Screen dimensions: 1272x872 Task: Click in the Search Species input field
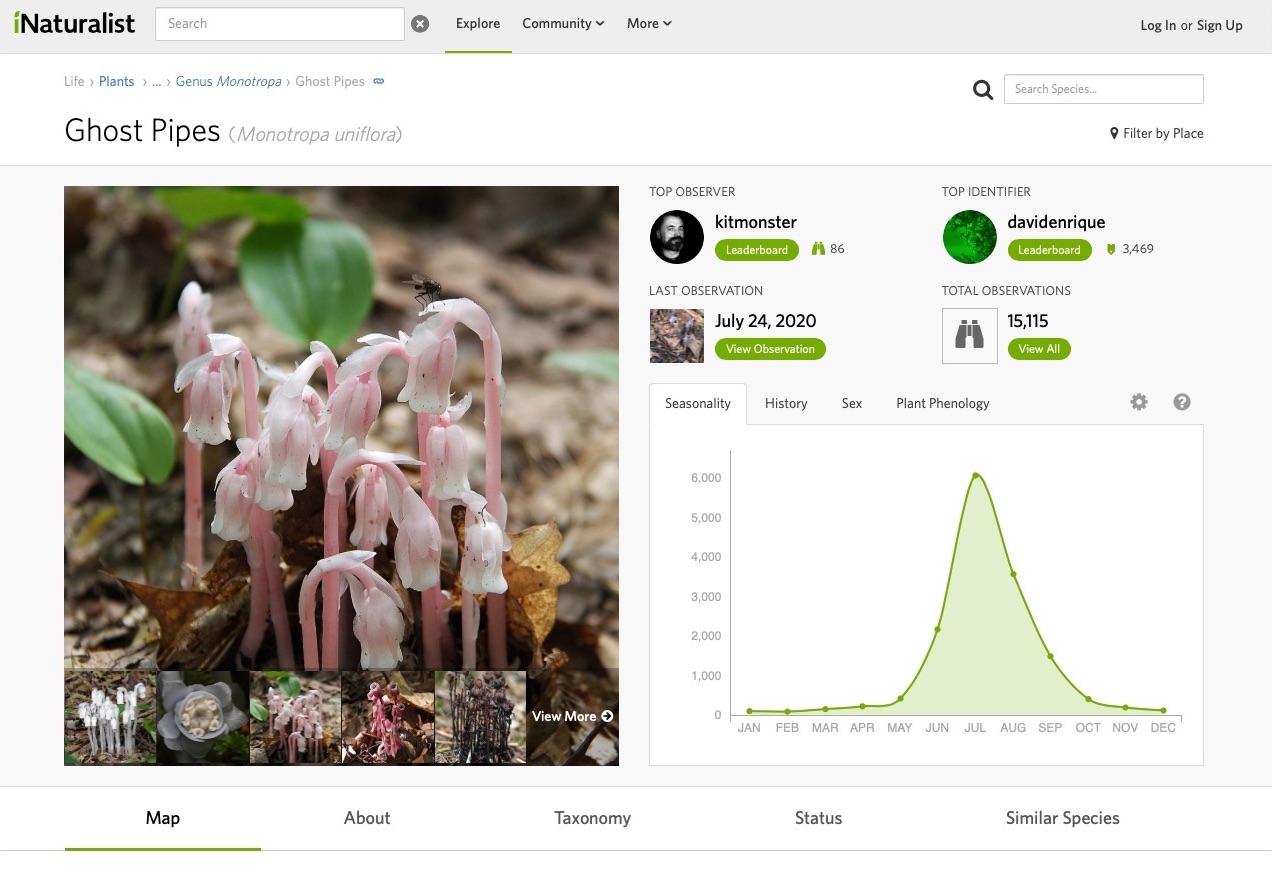(1103, 89)
